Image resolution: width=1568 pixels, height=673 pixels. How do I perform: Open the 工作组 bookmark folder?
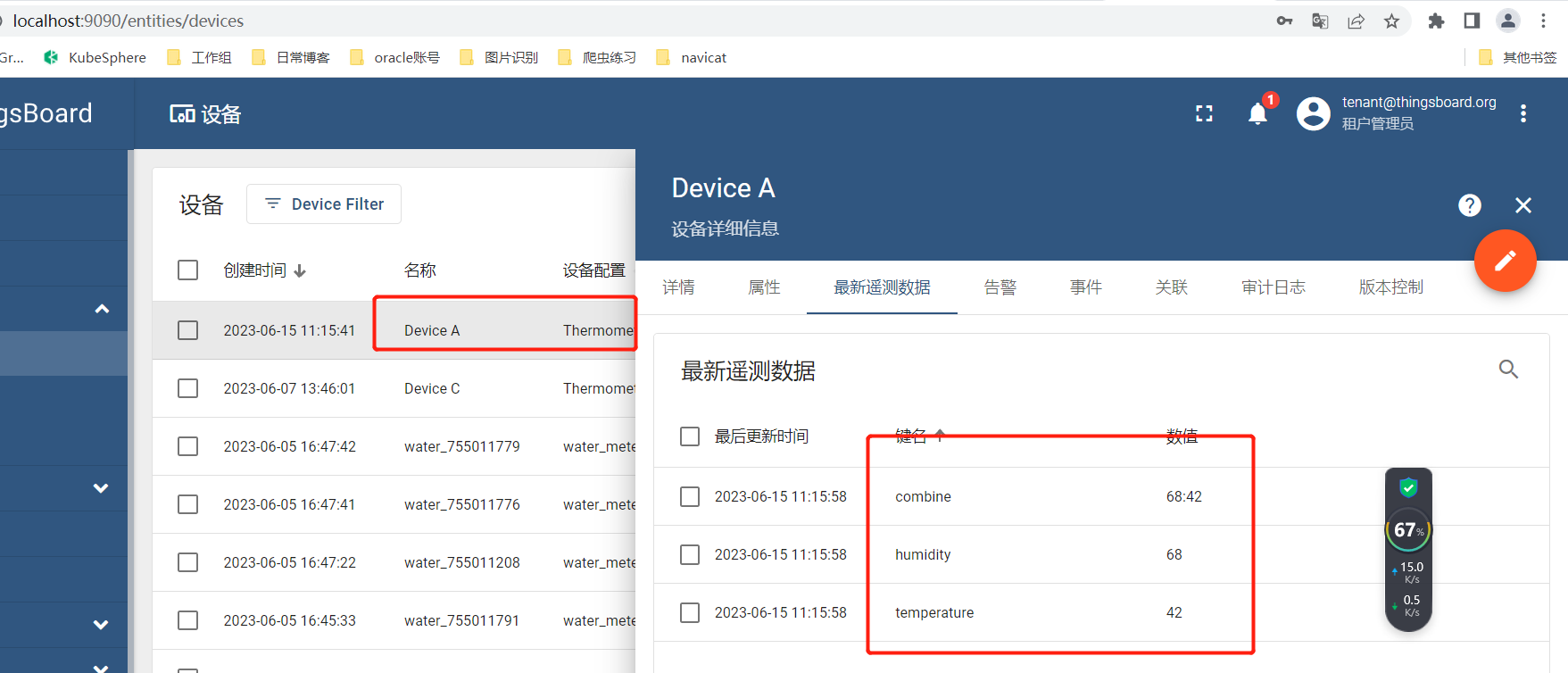click(x=199, y=57)
